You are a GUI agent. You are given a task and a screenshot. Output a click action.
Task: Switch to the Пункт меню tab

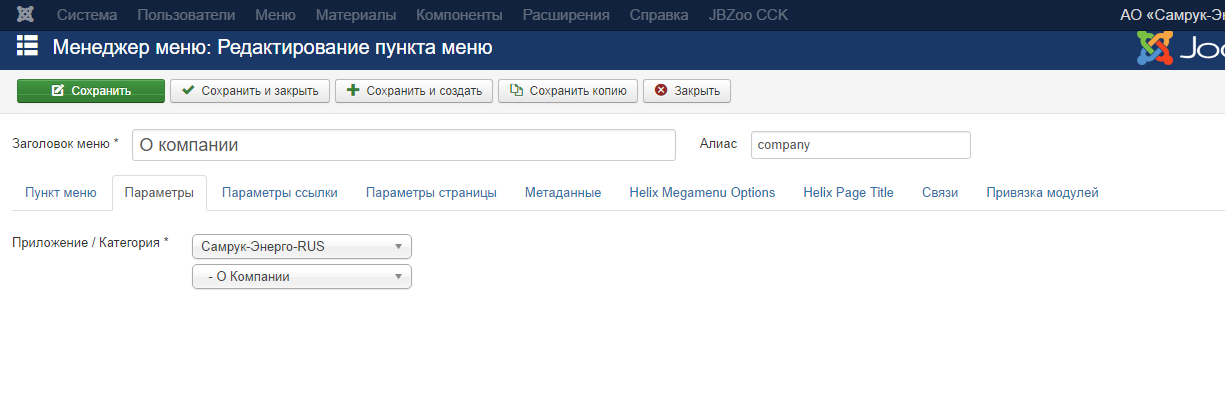click(61, 193)
